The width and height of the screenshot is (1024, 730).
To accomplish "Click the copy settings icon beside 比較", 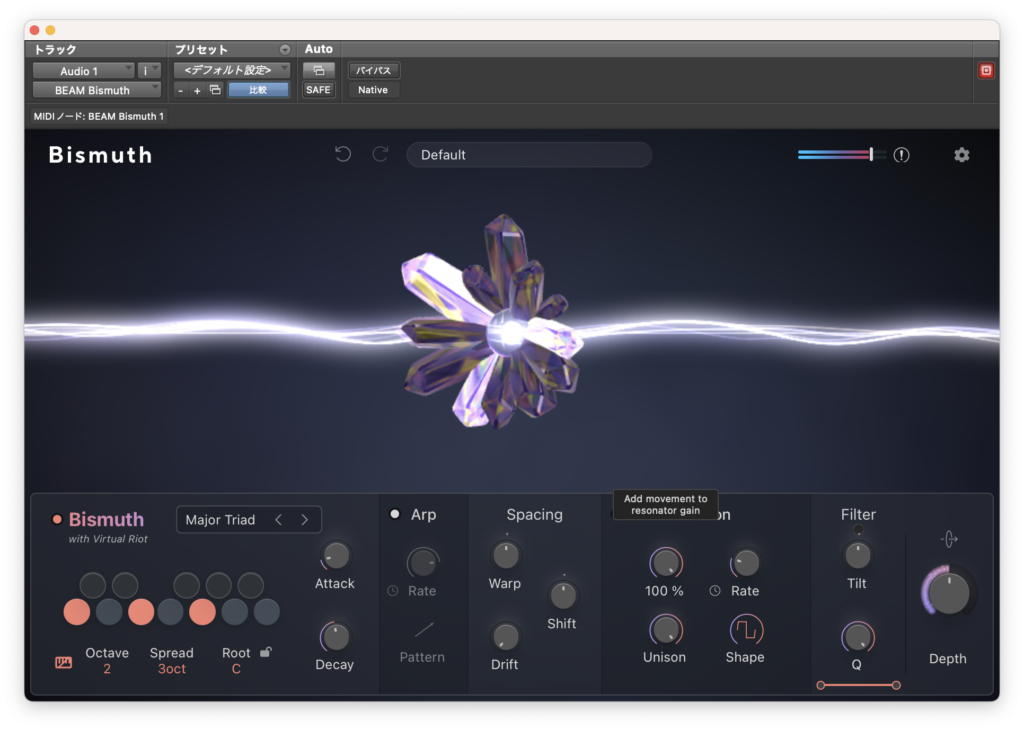I will 215,90.
